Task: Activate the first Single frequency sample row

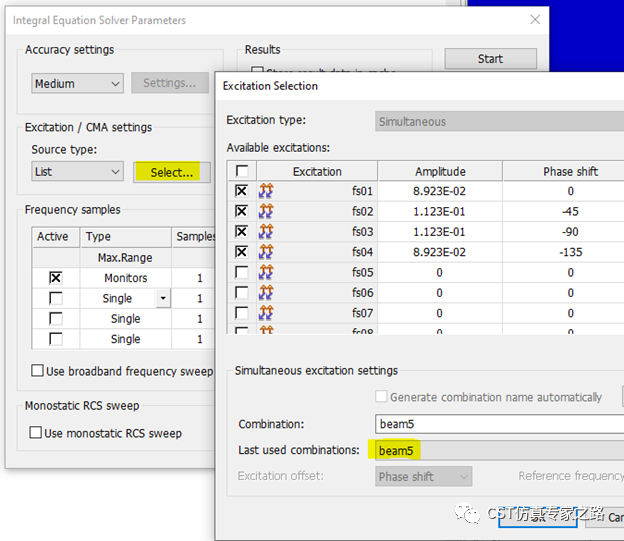Action: click(x=56, y=298)
